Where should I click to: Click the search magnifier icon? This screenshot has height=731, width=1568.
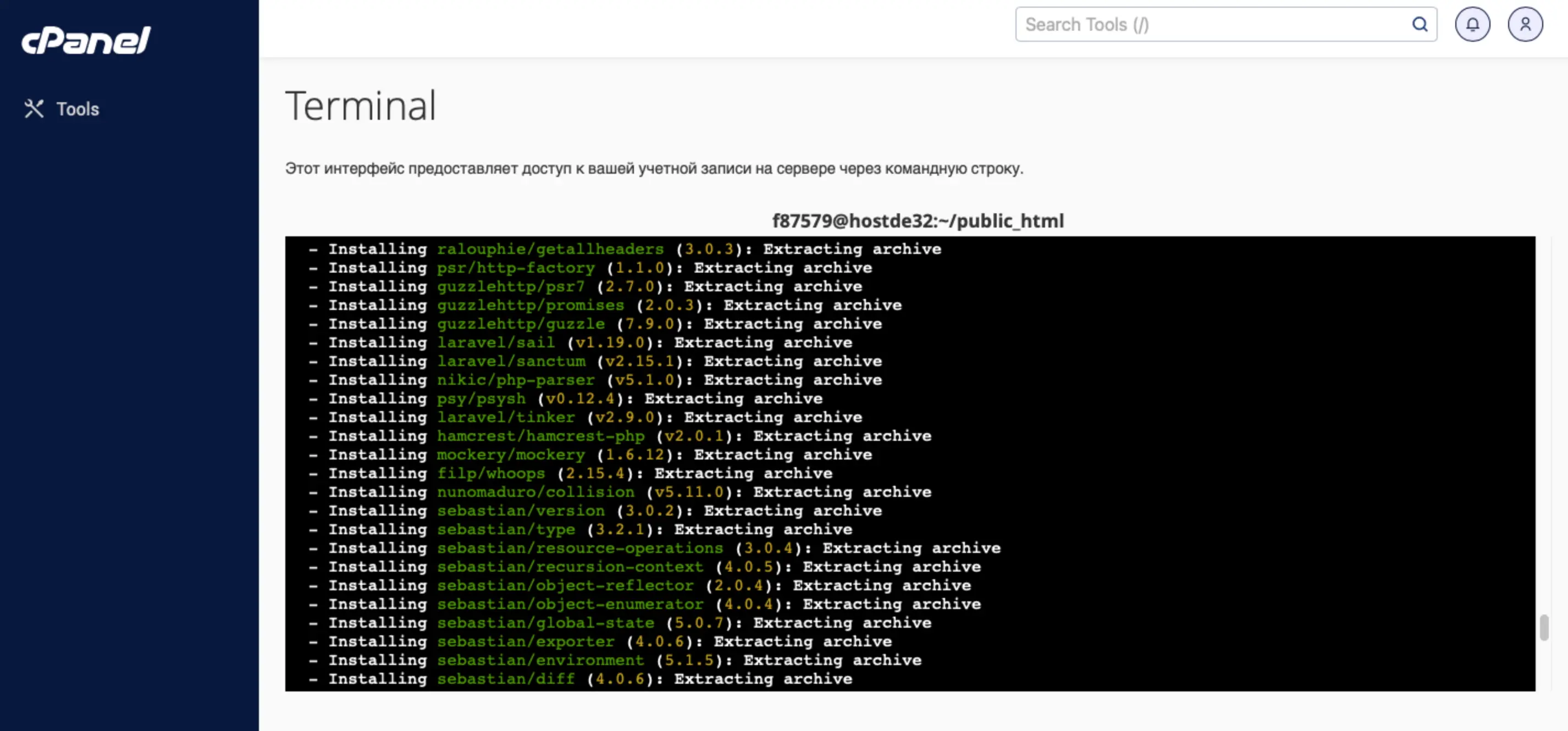click(1419, 24)
